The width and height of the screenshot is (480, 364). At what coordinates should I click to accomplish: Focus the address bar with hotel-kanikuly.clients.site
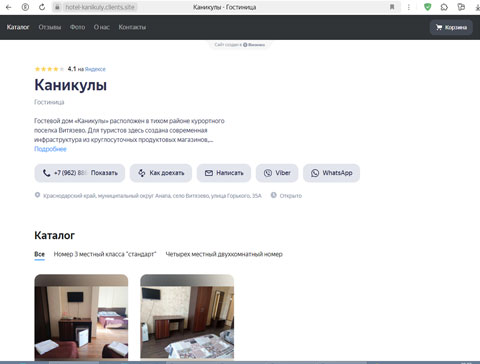click(x=100, y=7)
